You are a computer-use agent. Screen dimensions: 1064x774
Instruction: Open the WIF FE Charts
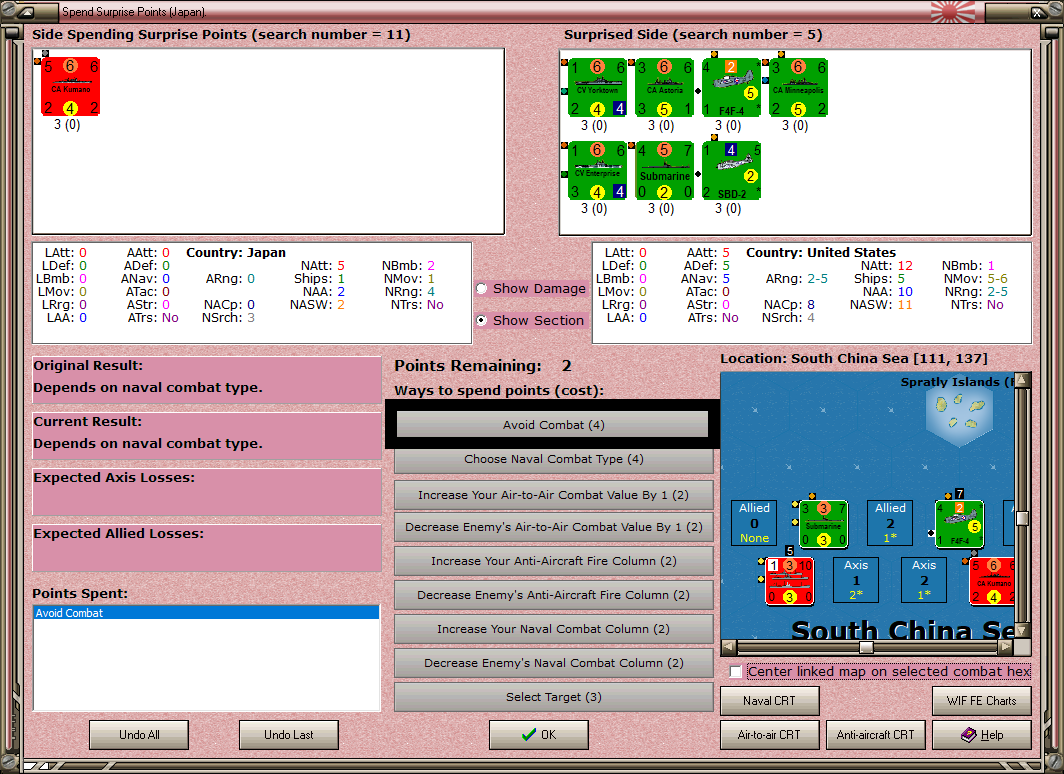982,701
